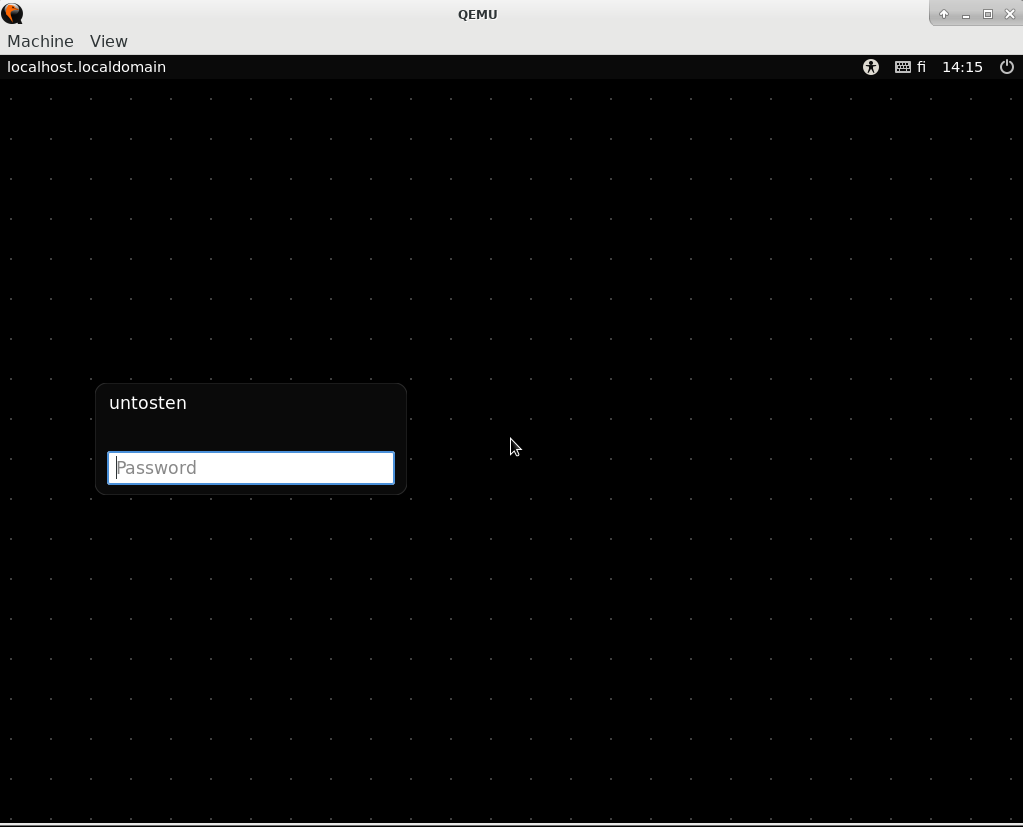The image size is (1023, 827).
Task: Minimize the QEMU window
Action: pos(966,14)
